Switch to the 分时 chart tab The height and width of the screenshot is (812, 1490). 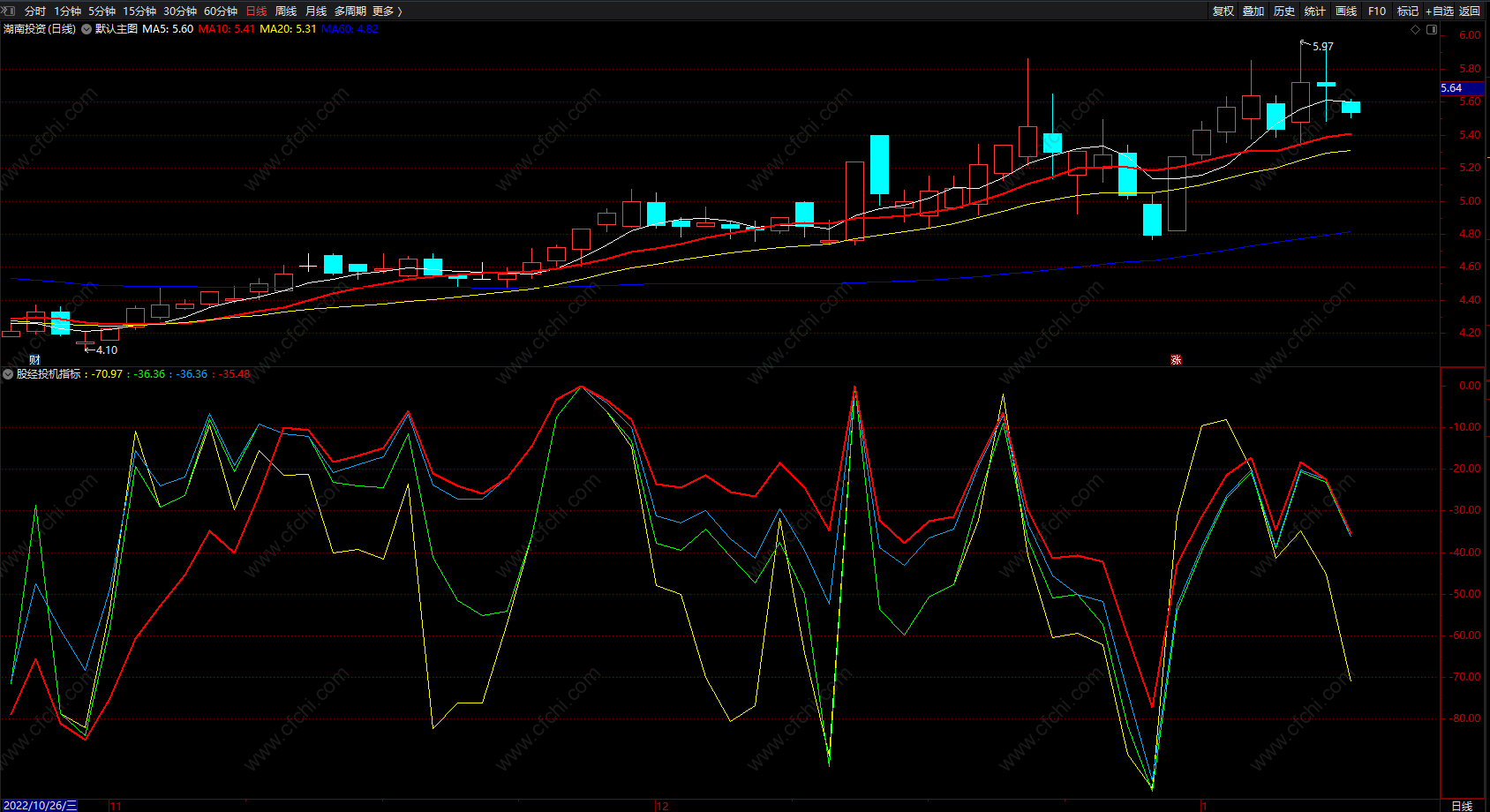coord(35,11)
